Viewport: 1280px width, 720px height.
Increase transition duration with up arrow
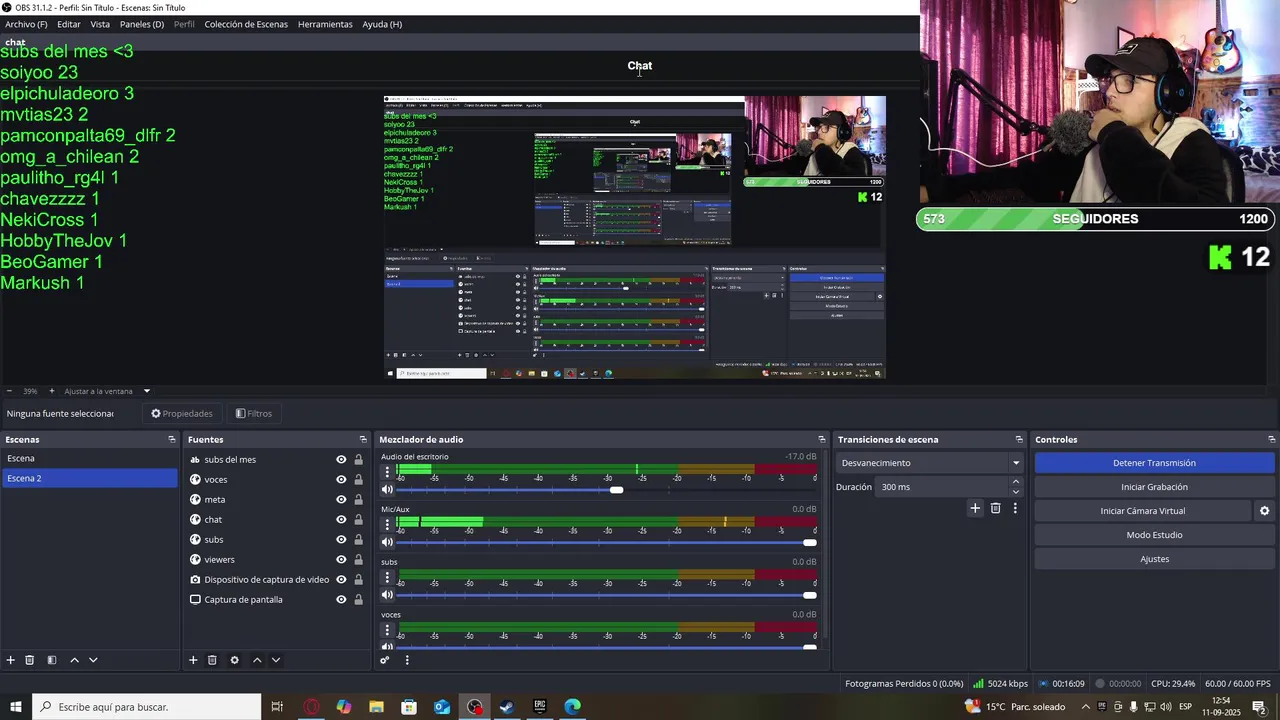1016,482
